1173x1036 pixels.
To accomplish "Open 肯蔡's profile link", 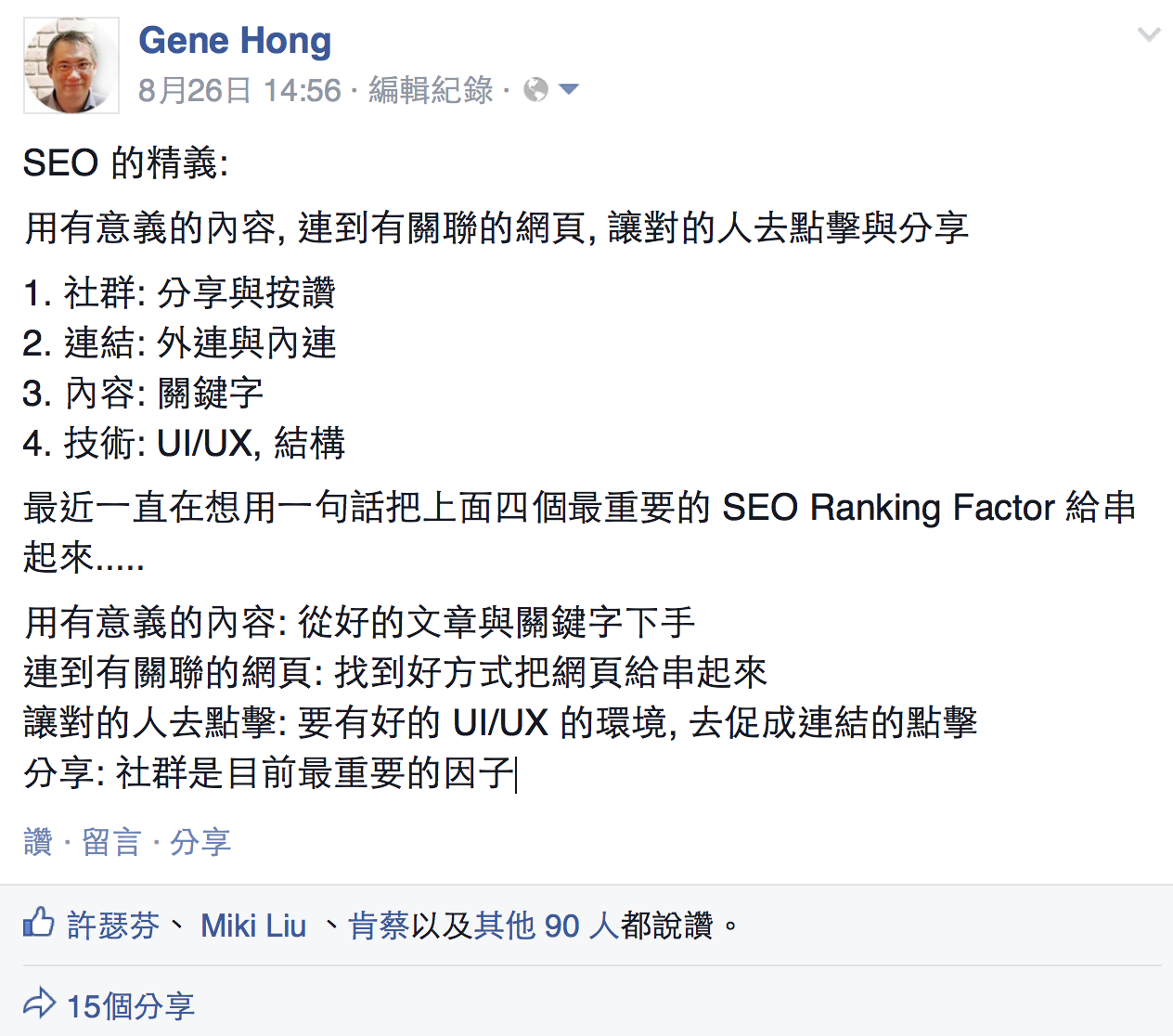I will click(x=379, y=926).
